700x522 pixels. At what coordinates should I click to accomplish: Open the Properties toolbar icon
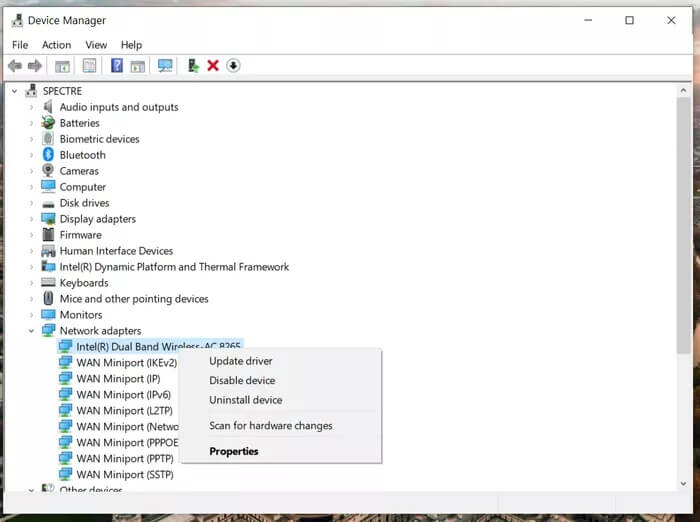click(89, 66)
